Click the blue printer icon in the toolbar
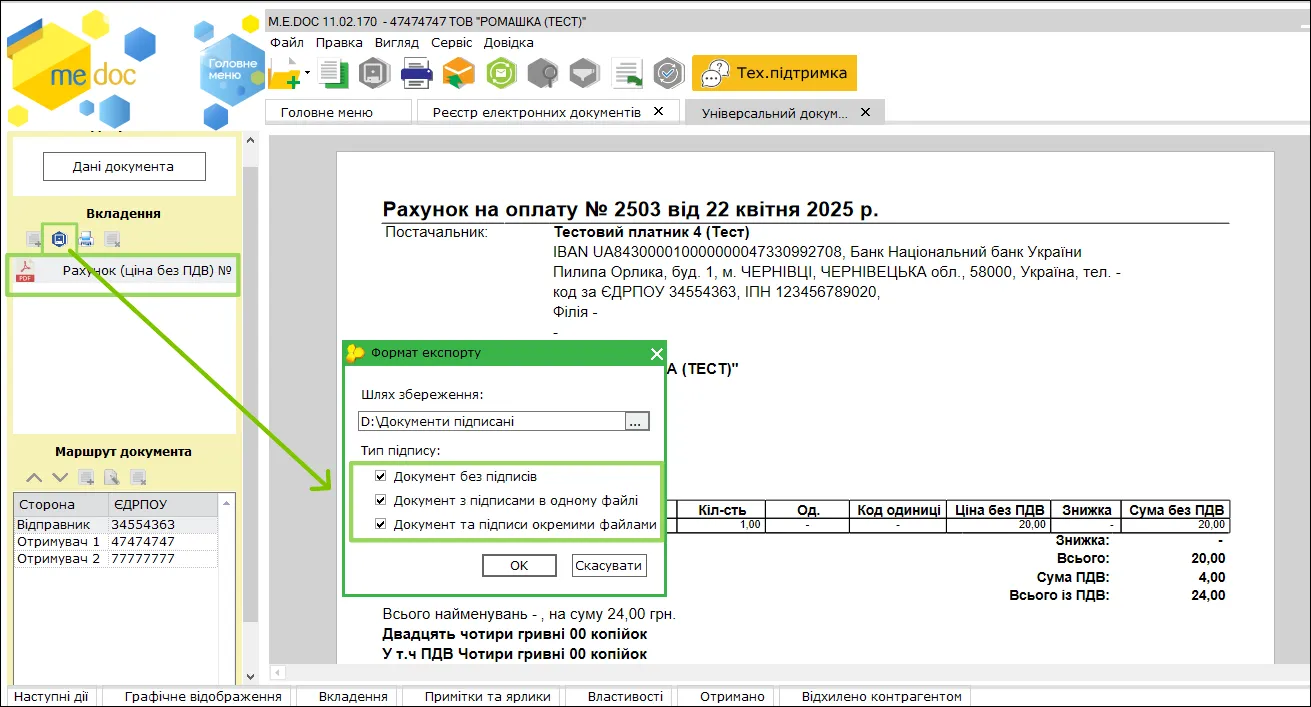The image size is (1311, 707). (416, 72)
